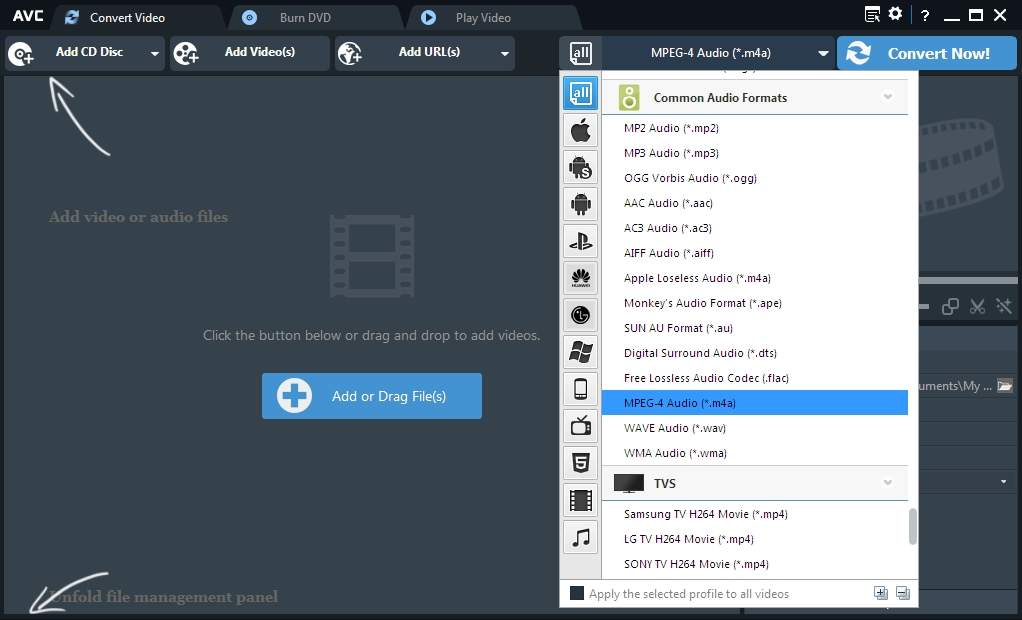Click the Add or Drag File(s) button
This screenshot has width=1022, height=620.
(x=372, y=396)
